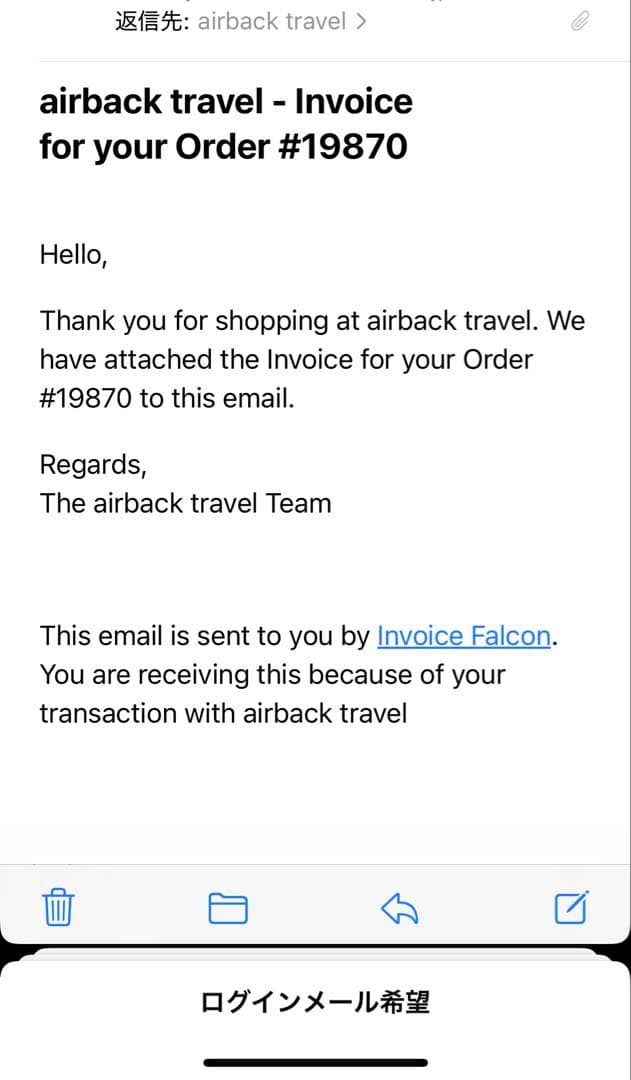Expand sender details via the chevron next to airback travel
The image size is (631, 1080).
click(360, 20)
